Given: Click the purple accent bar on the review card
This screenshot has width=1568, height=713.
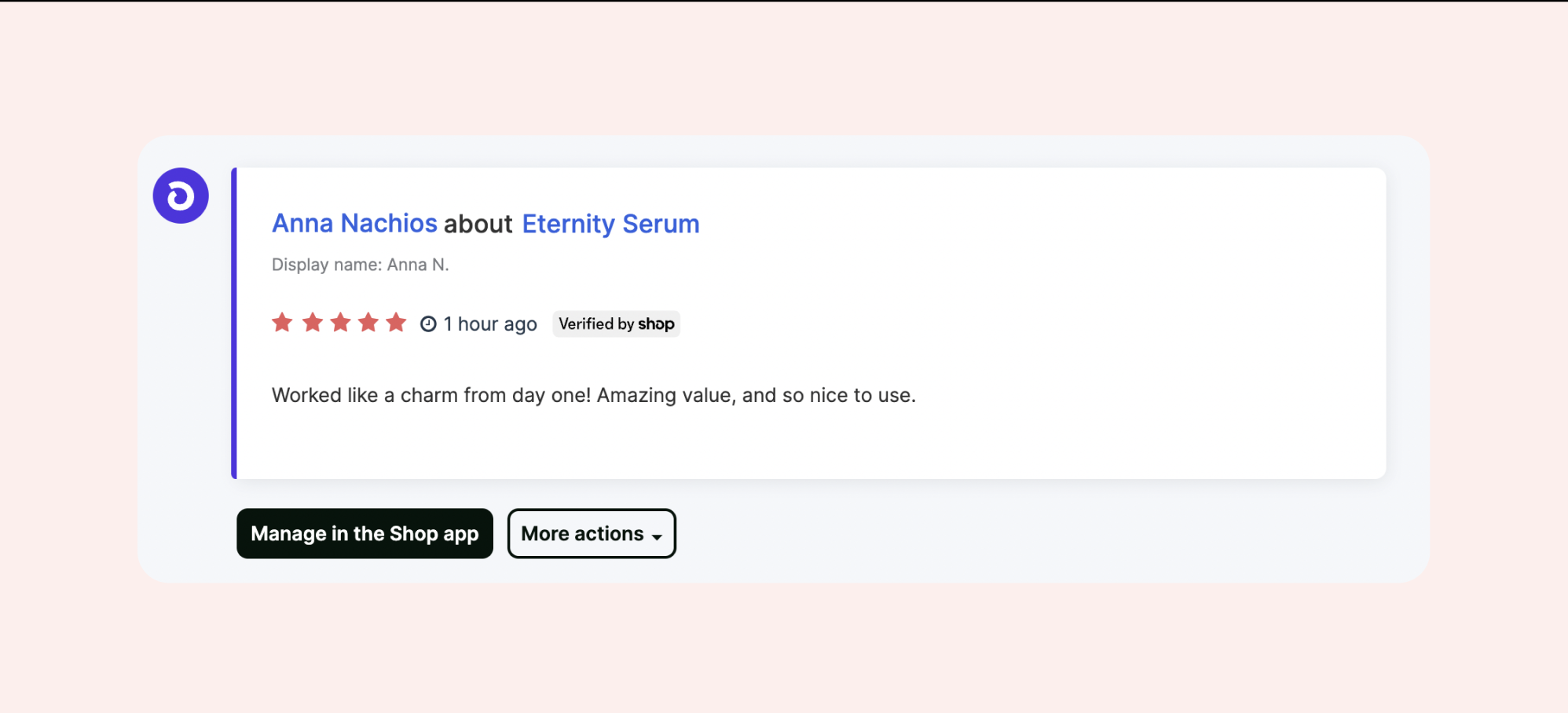Looking at the screenshot, I should point(234,323).
